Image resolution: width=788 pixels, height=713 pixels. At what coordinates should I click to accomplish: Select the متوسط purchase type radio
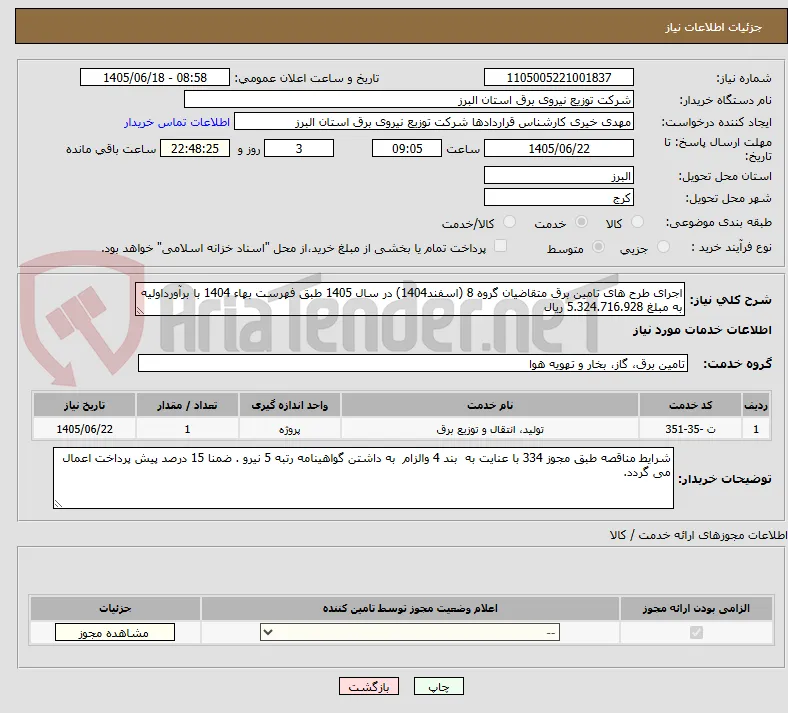click(598, 246)
